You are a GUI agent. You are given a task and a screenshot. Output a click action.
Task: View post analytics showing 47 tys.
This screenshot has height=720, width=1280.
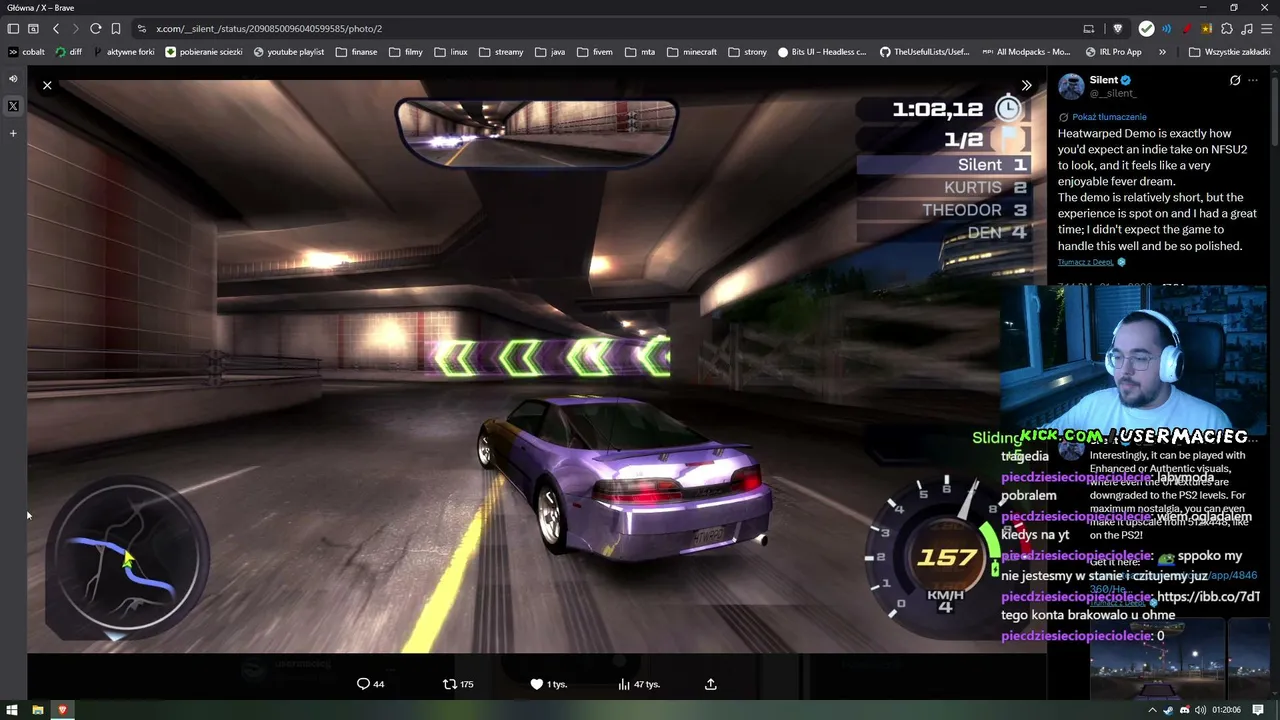(638, 684)
